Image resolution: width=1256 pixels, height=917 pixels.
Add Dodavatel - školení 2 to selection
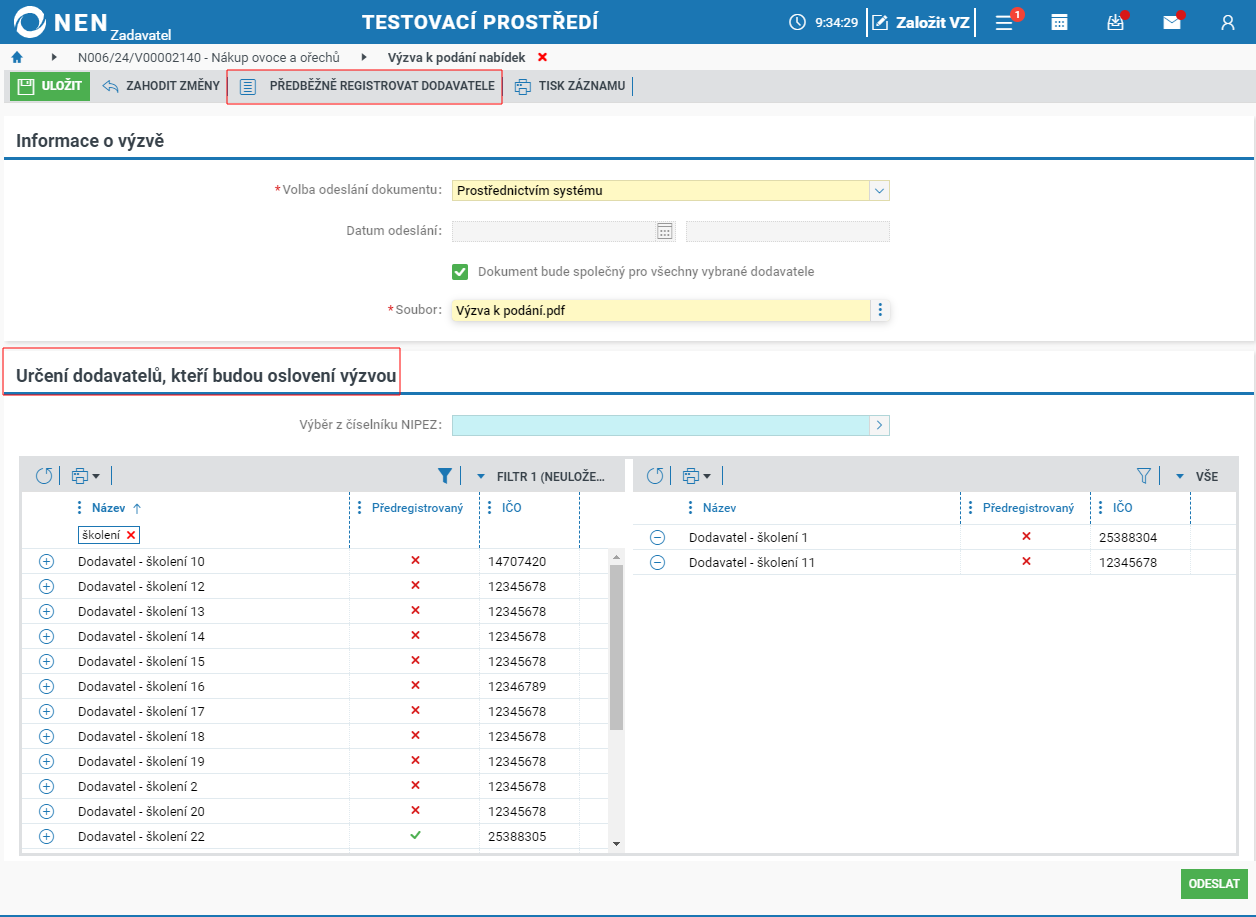pos(46,786)
